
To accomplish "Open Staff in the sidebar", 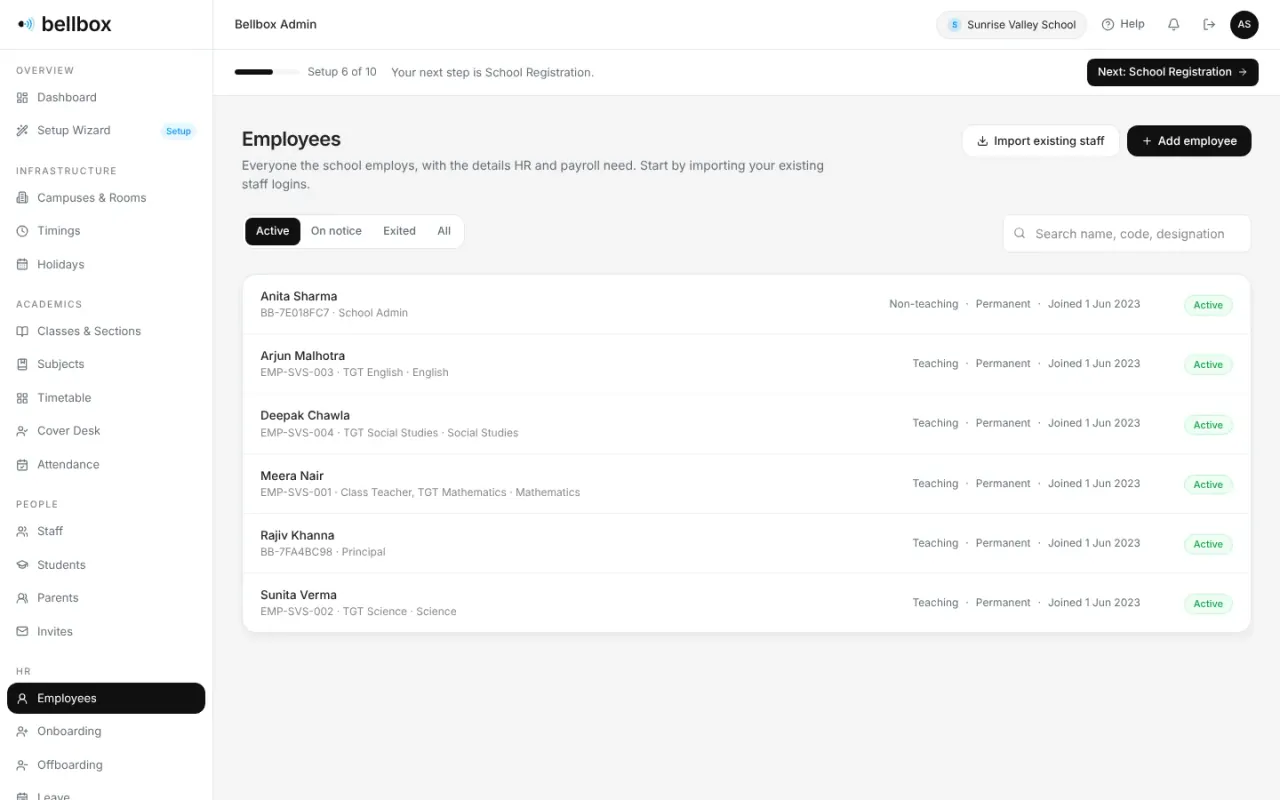I will 106,531.
